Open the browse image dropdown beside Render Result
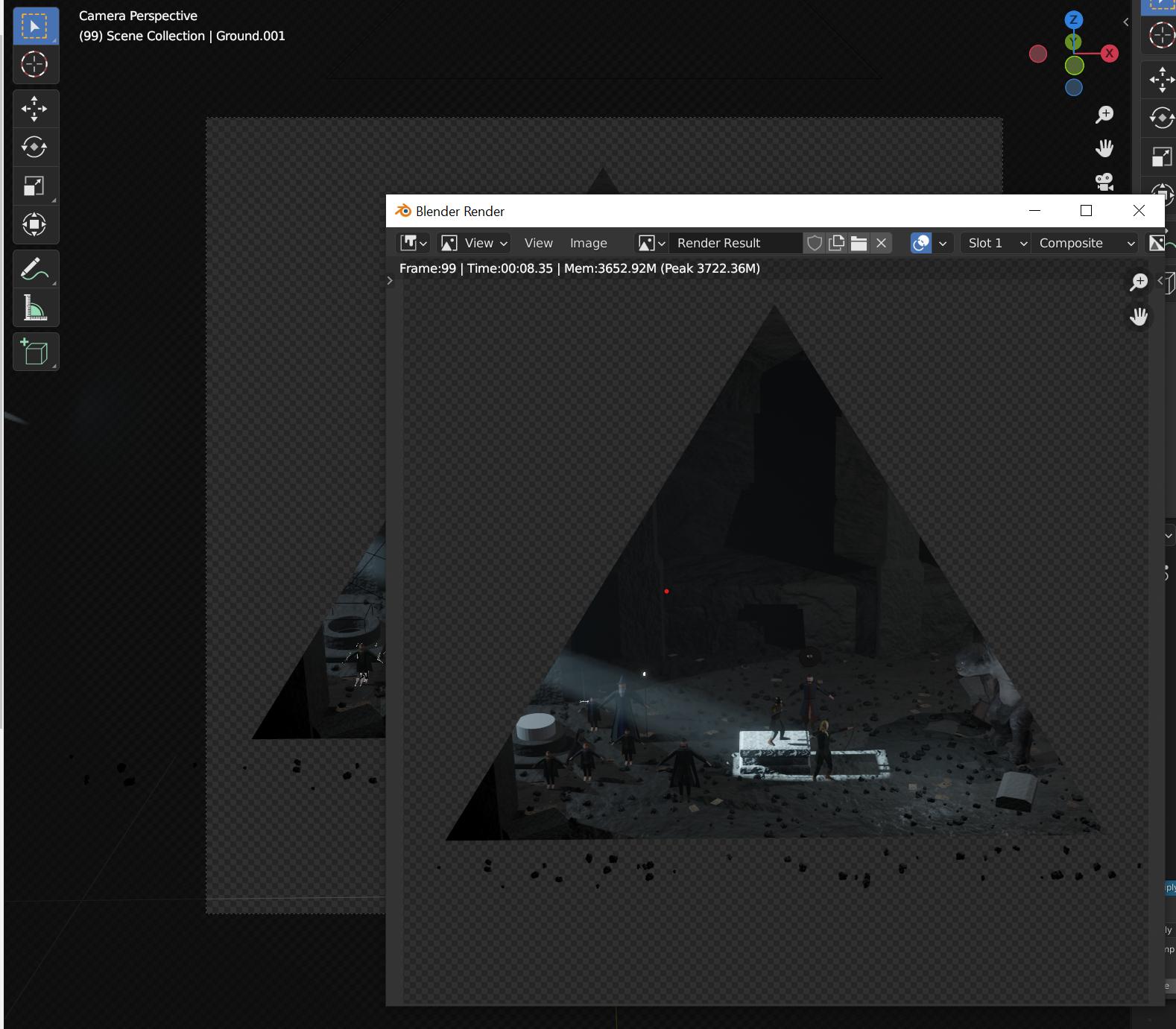This screenshot has width=1176, height=1029. [651, 243]
